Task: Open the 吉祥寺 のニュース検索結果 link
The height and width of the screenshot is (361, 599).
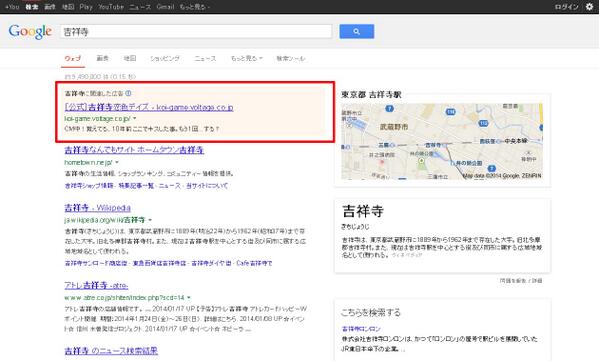Action: (x=111, y=351)
